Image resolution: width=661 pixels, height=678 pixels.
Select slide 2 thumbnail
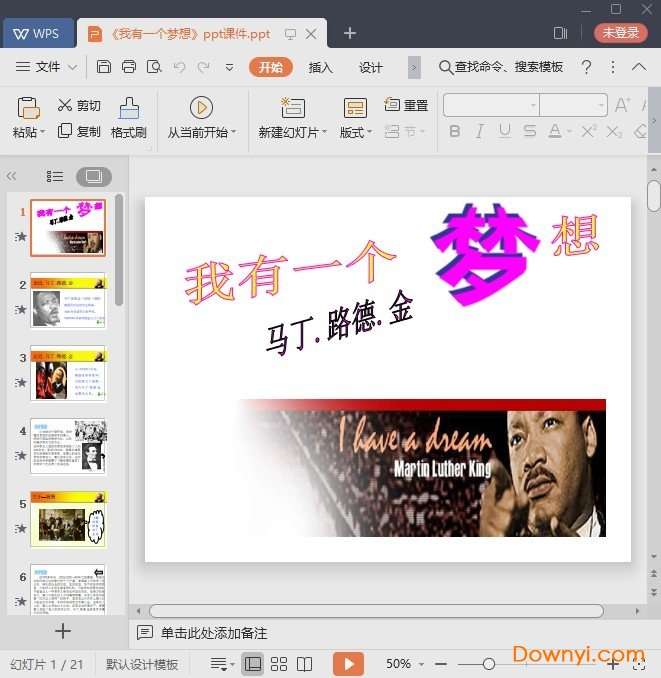point(68,301)
